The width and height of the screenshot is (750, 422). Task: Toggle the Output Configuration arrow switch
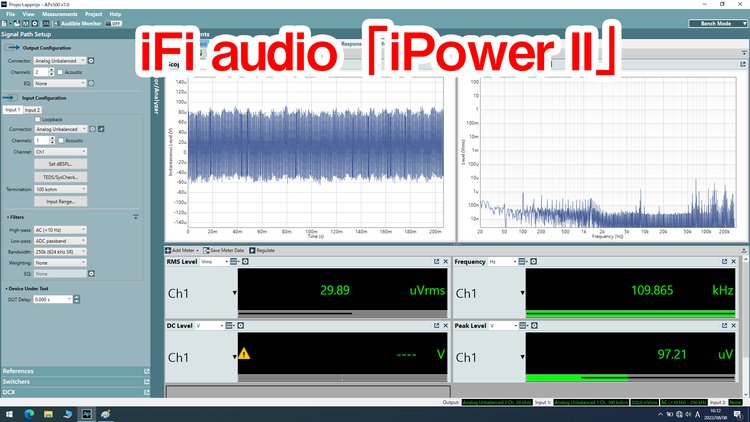[x=12, y=48]
